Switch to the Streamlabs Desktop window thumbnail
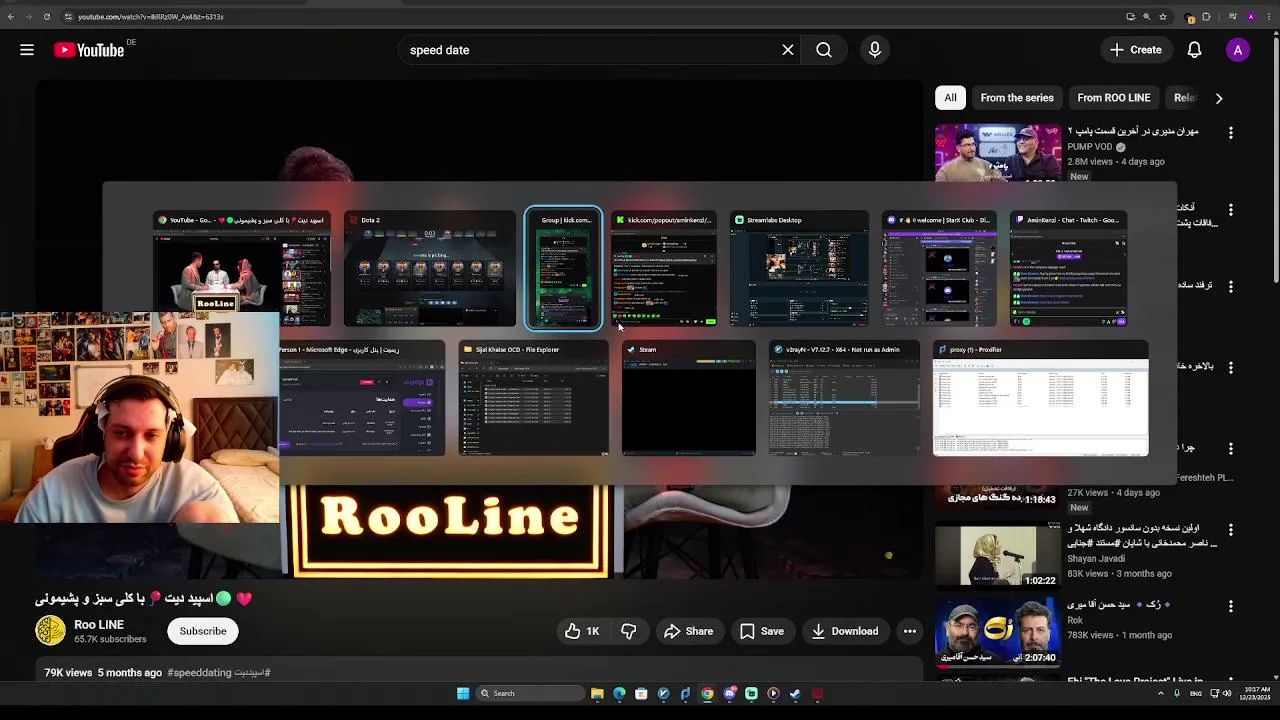The height and width of the screenshot is (720, 1280). click(799, 268)
